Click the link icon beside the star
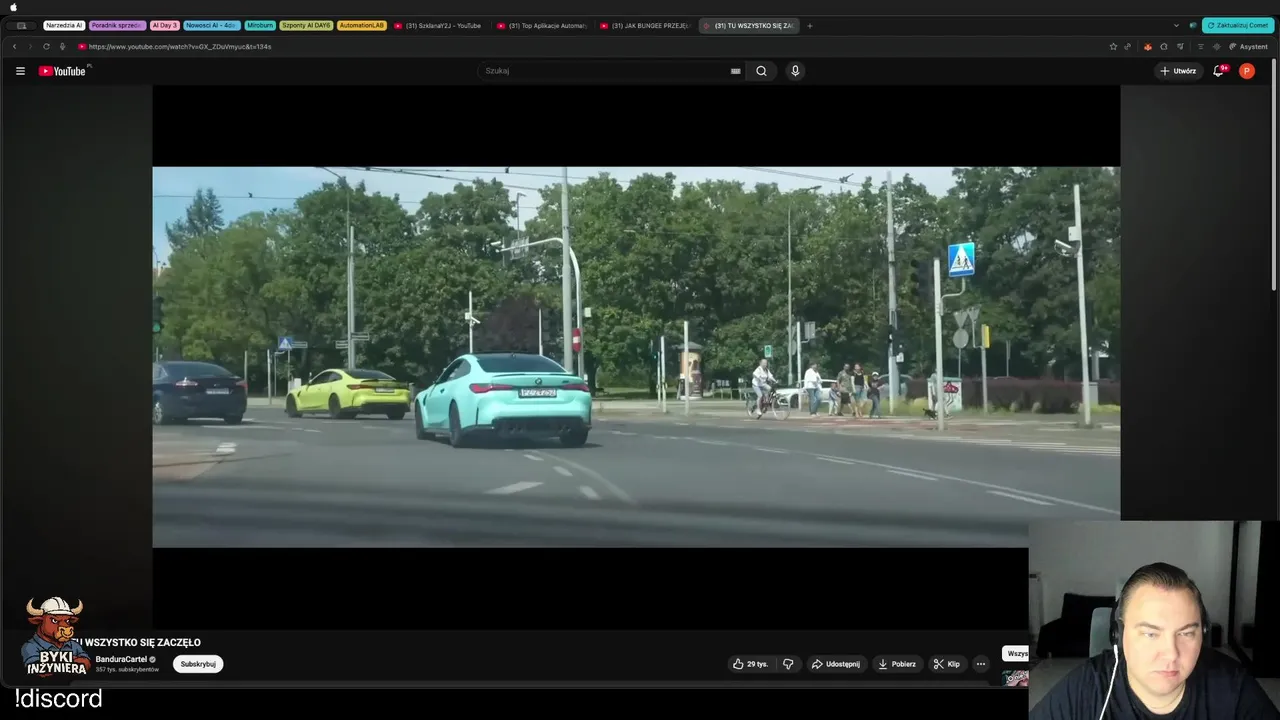1280x720 pixels. tap(1128, 47)
